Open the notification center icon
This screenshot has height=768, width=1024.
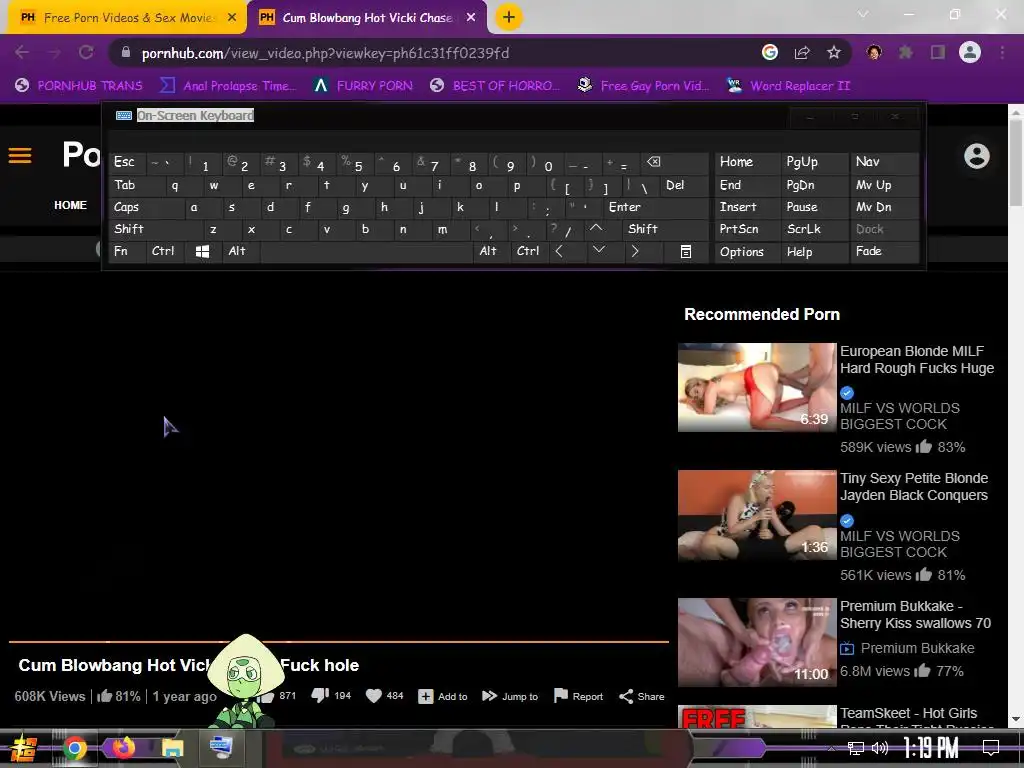991,748
